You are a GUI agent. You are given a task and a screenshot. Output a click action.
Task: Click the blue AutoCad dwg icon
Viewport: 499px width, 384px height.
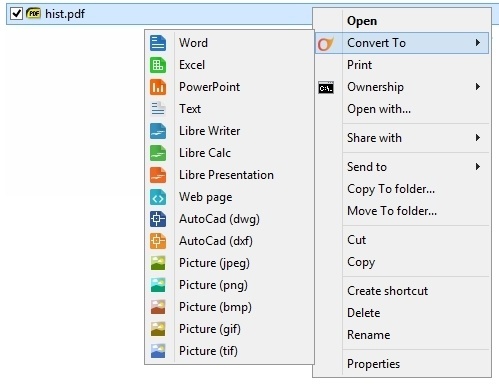point(158,219)
